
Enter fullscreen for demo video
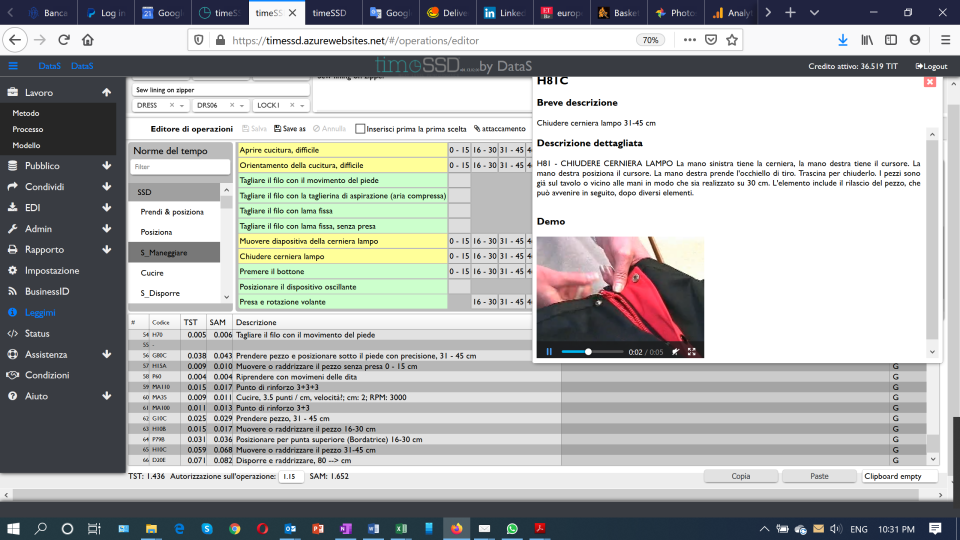click(x=692, y=352)
